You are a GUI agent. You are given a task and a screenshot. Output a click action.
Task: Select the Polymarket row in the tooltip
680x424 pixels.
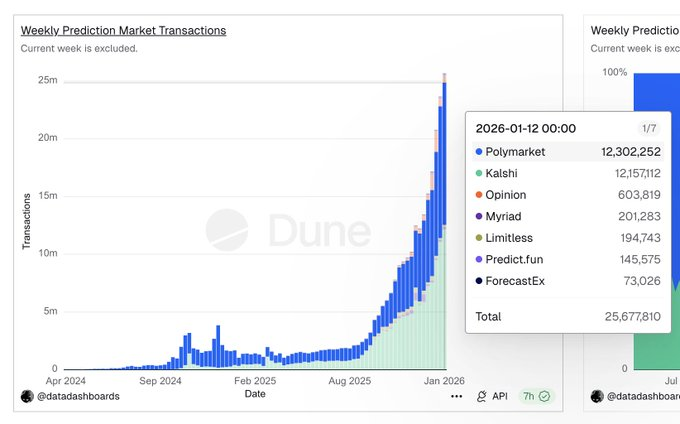[567, 152]
